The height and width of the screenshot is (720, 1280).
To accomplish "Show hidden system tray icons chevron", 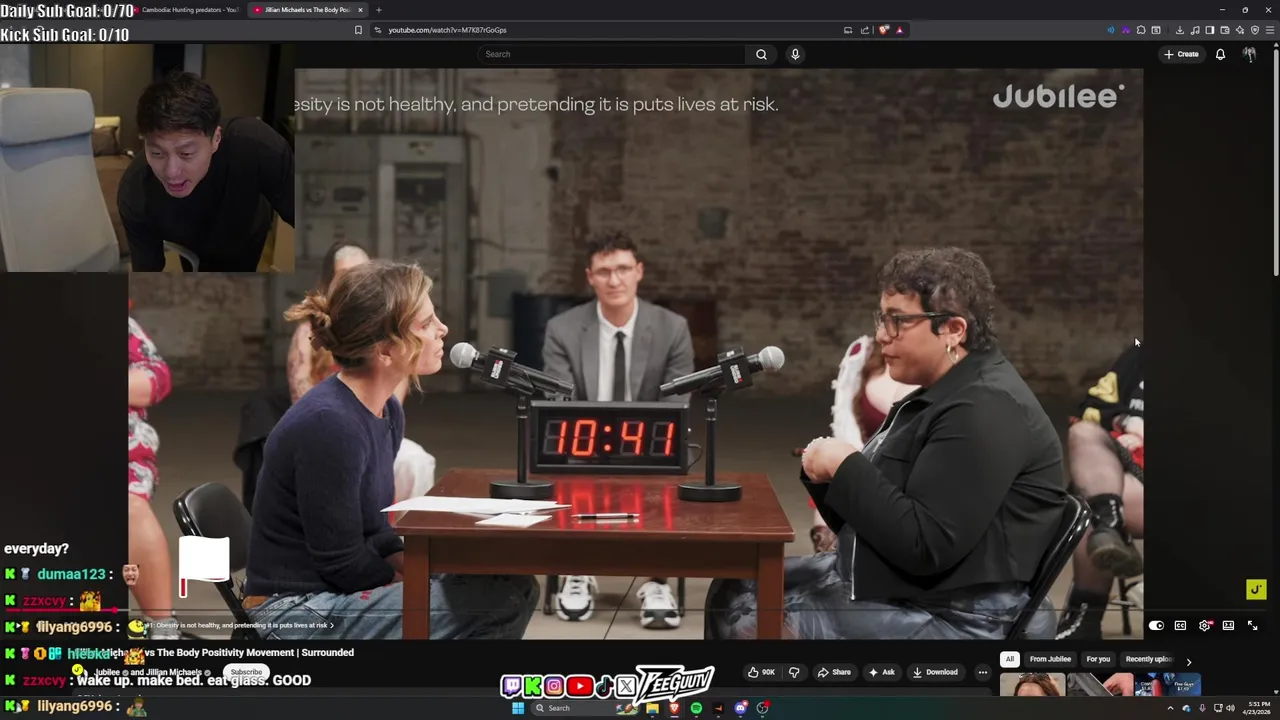I will pos(1170,708).
